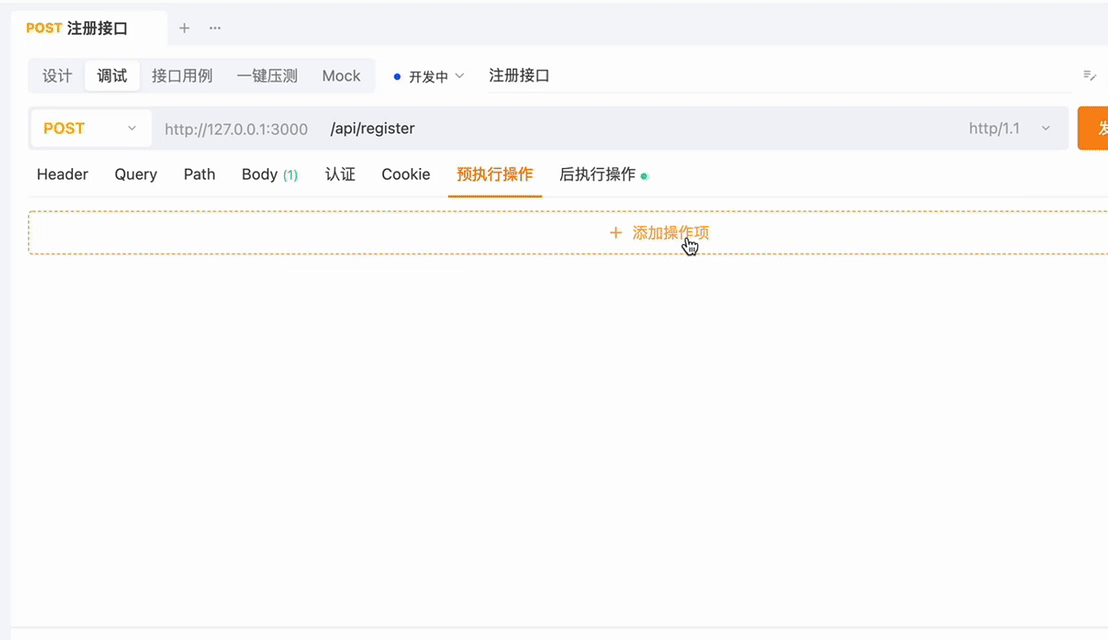Image resolution: width=1108 pixels, height=640 pixels.
Task: Open the Mock tab
Action: click(341, 75)
